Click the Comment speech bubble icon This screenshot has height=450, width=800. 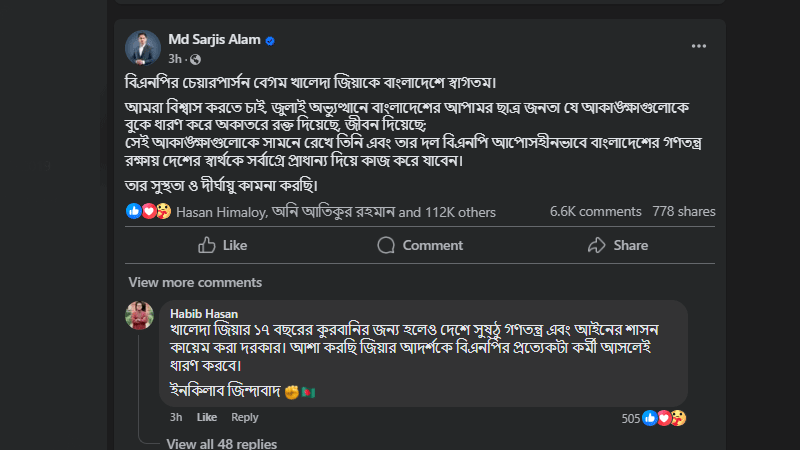click(x=386, y=245)
